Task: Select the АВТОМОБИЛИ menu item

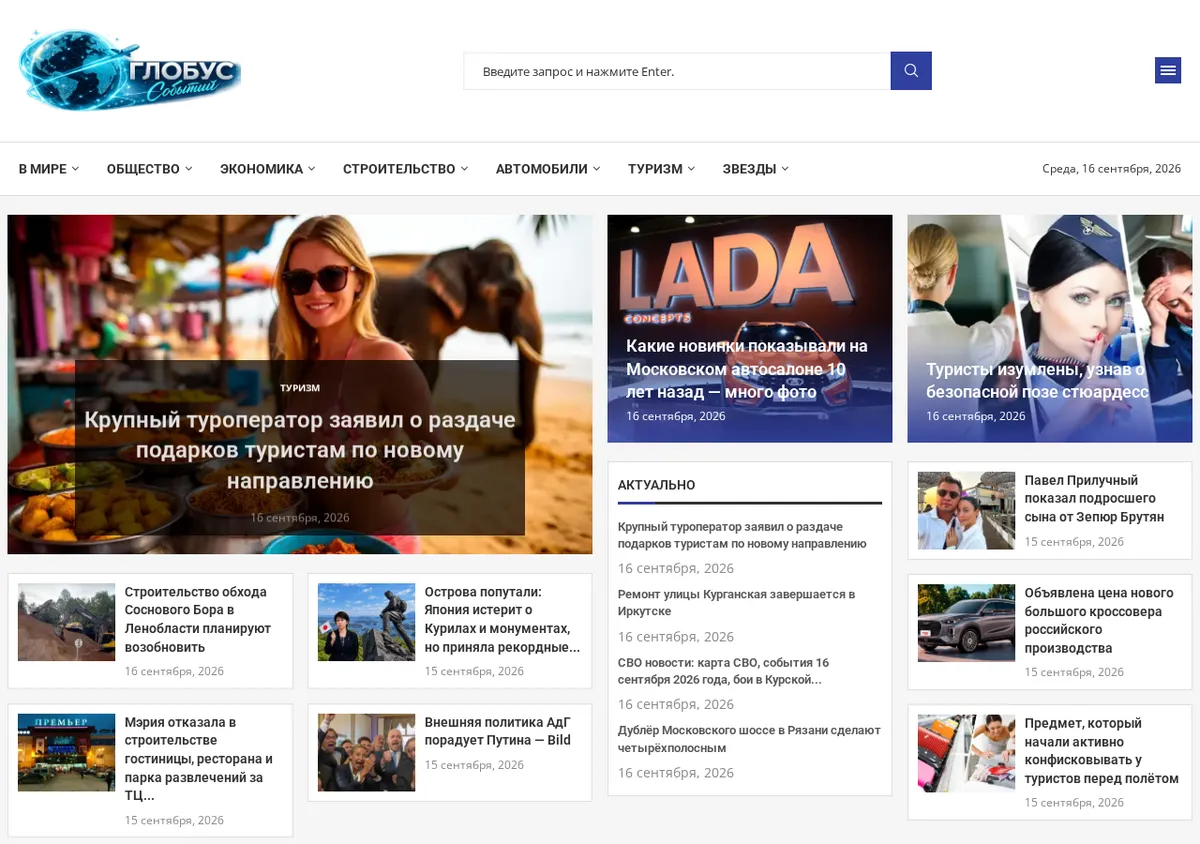Action: click(548, 169)
